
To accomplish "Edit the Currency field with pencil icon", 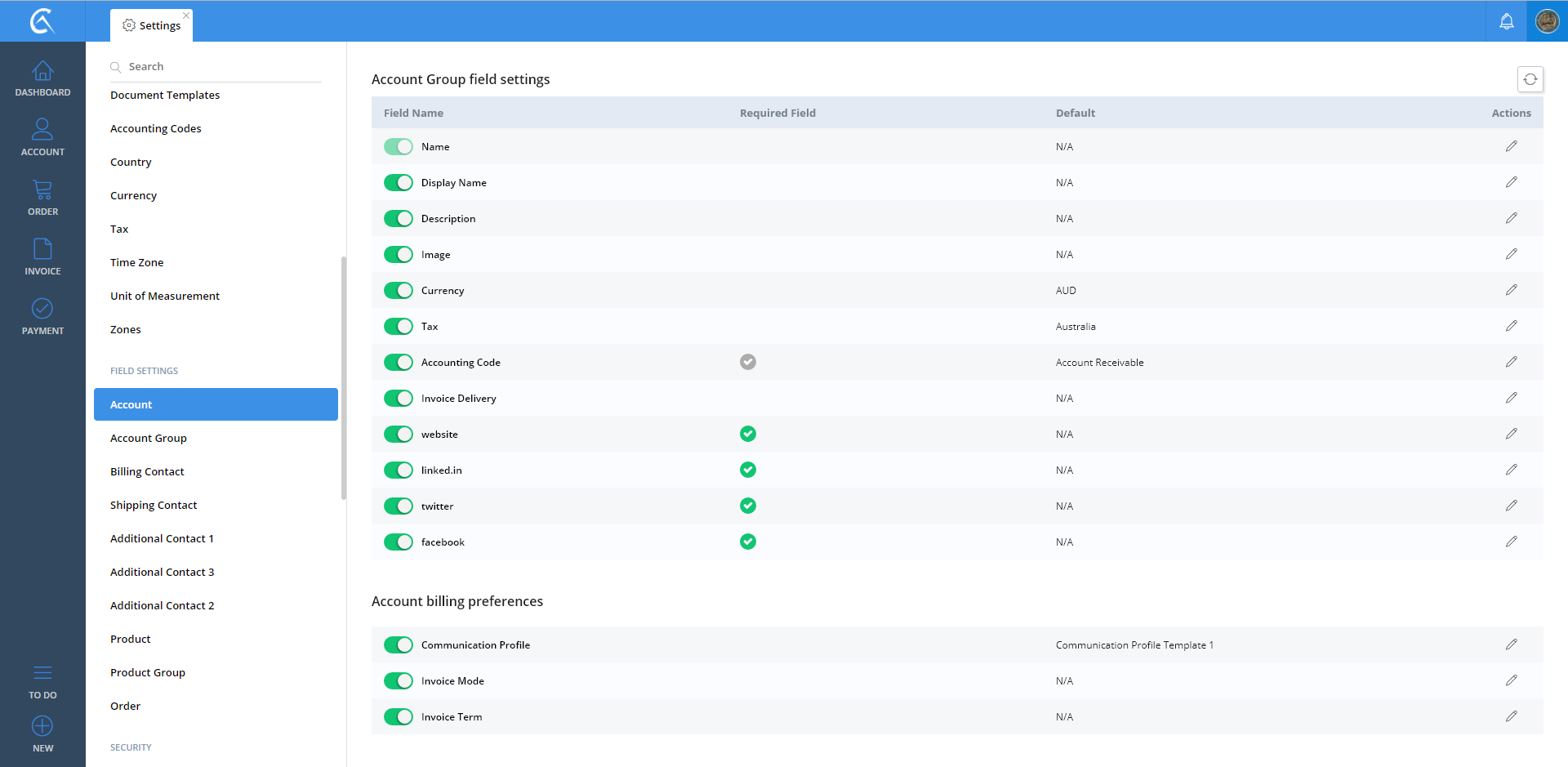I will point(1511,290).
